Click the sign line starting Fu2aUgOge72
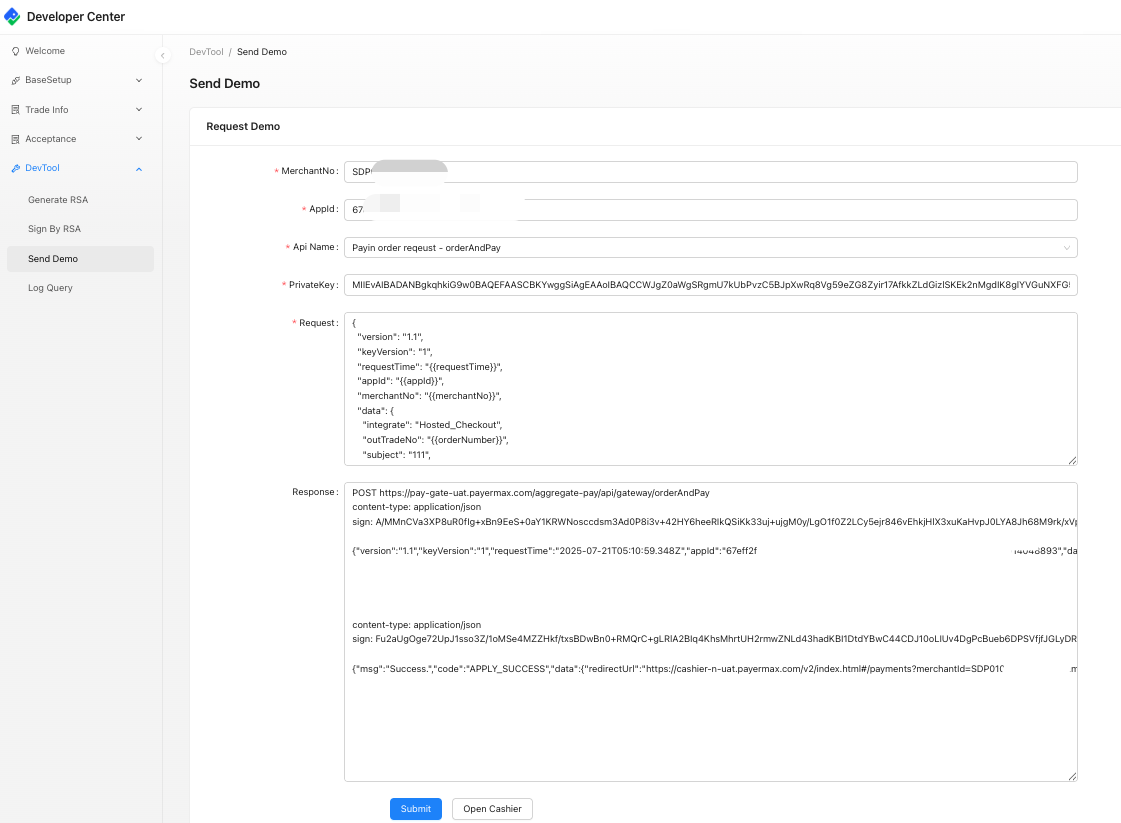The width and height of the screenshot is (1121, 823). 714,639
